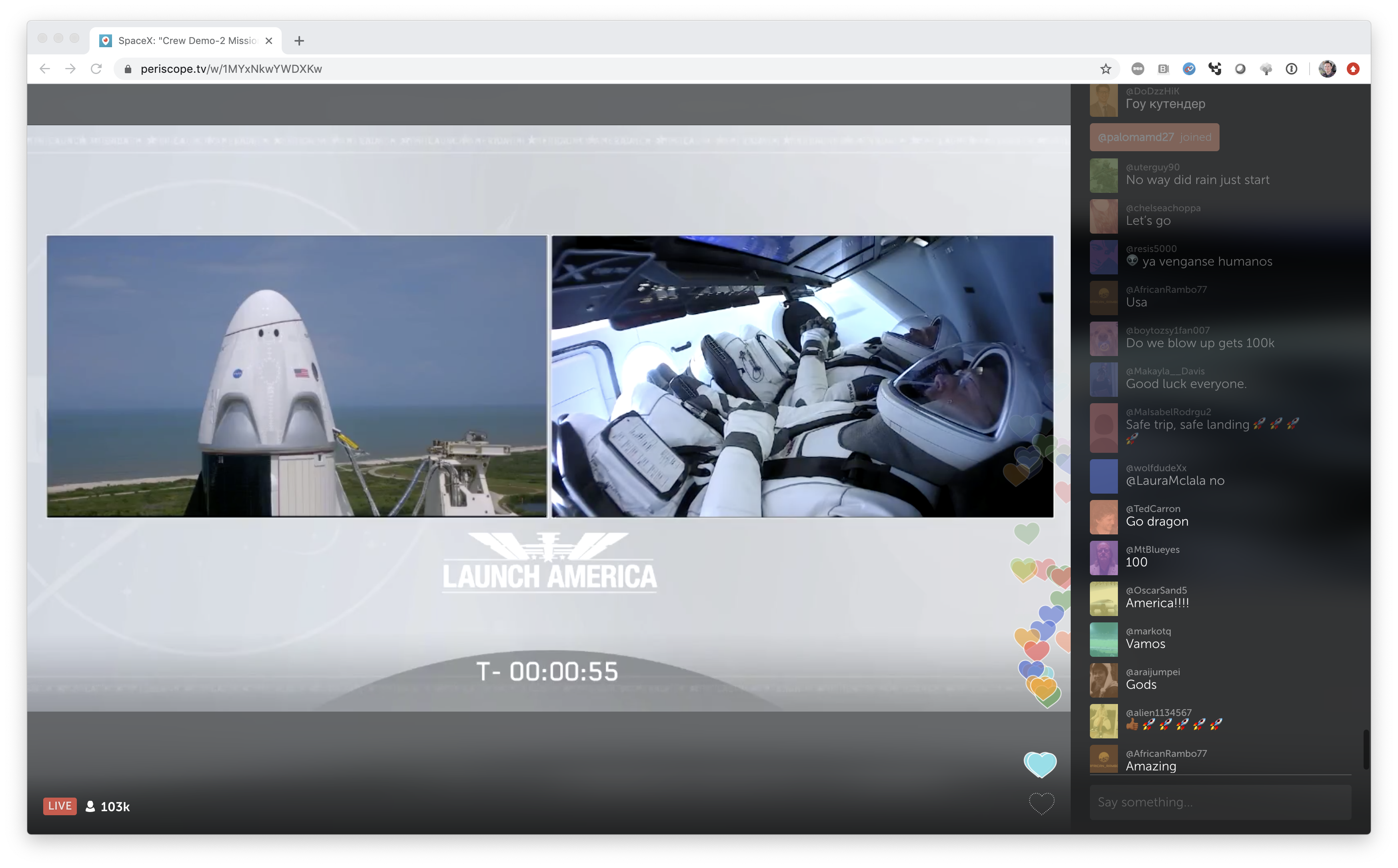The image size is (1398, 868).
Task: Click the '@LauraMclala no' message
Action: 1175,480
